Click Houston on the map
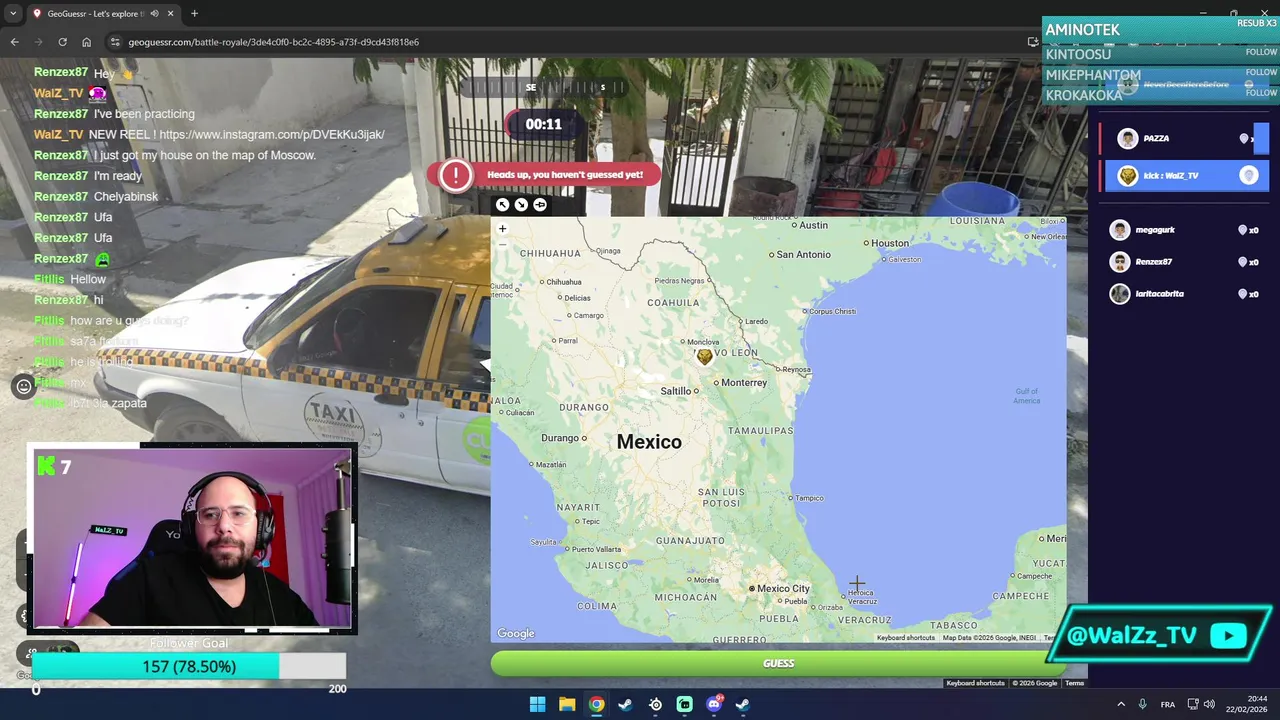The height and width of the screenshot is (720, 1280). tap(890, 243)
